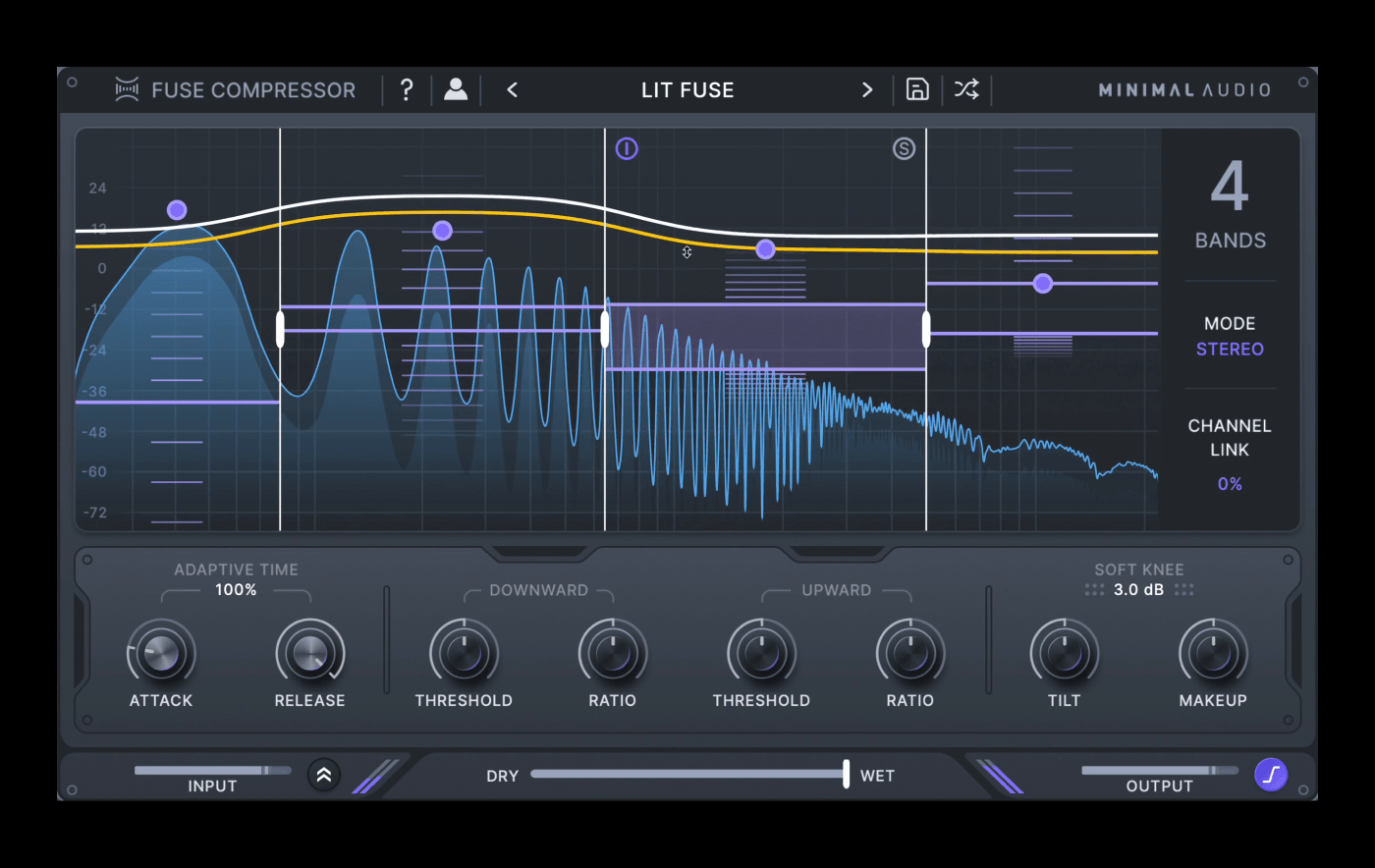Click the ADAPTIVE TIME label
This screenshot has width=1375, height=868.
[x=236, y=570]
